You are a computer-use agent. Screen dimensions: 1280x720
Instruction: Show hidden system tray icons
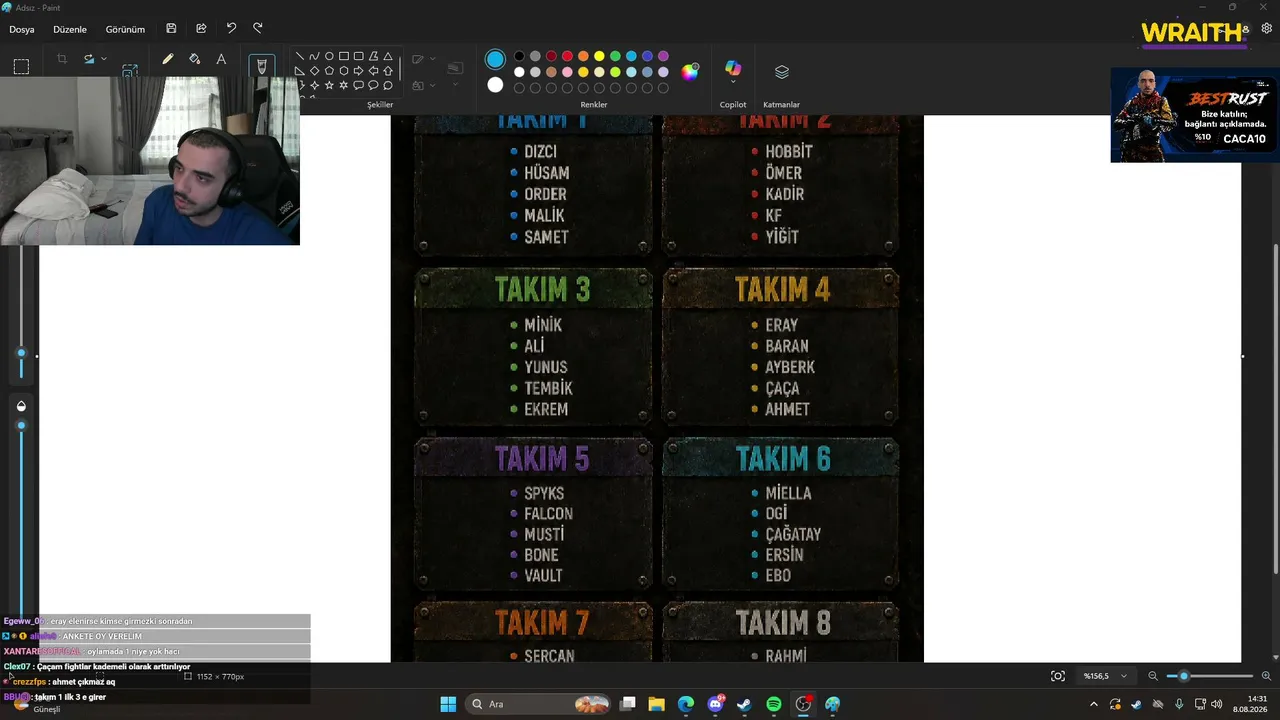(1093, 704)
